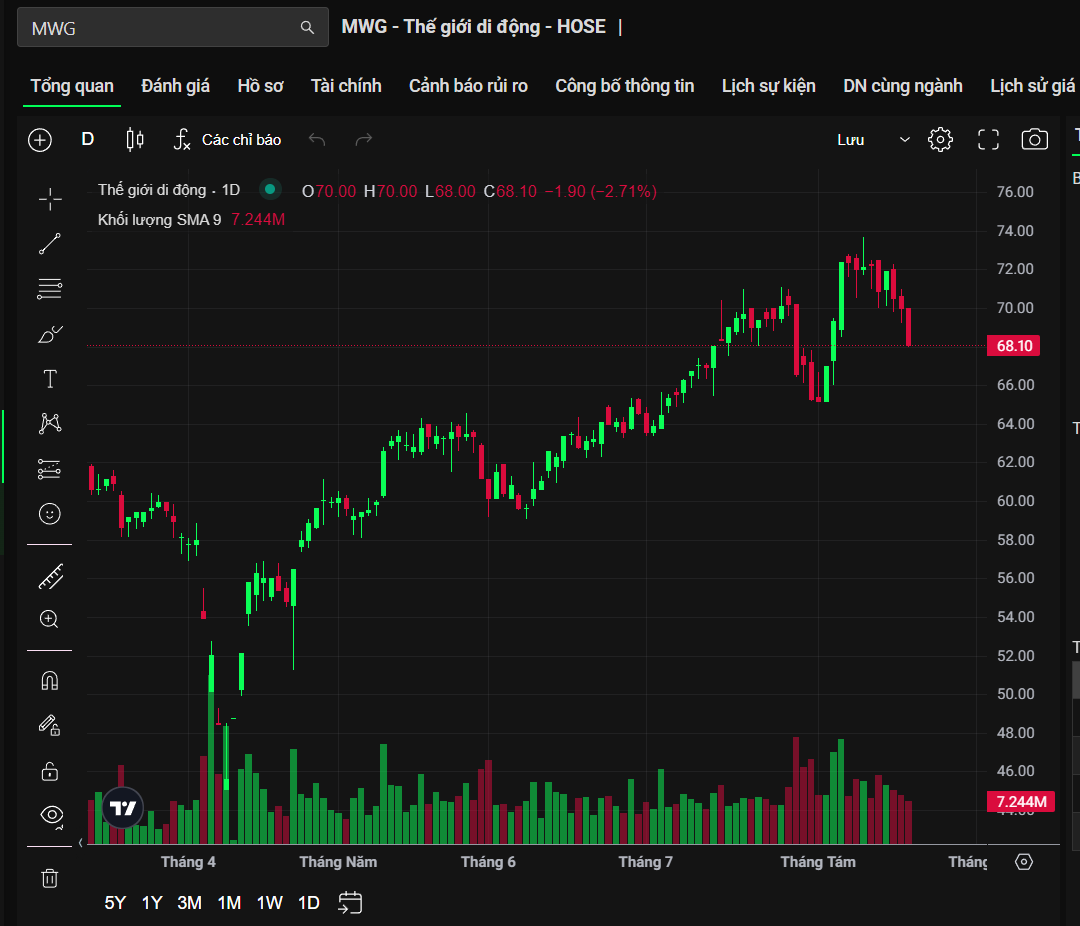Set chart range to 1M
This screenshot has height=926, width=1080.
click(x=229, y=903)
